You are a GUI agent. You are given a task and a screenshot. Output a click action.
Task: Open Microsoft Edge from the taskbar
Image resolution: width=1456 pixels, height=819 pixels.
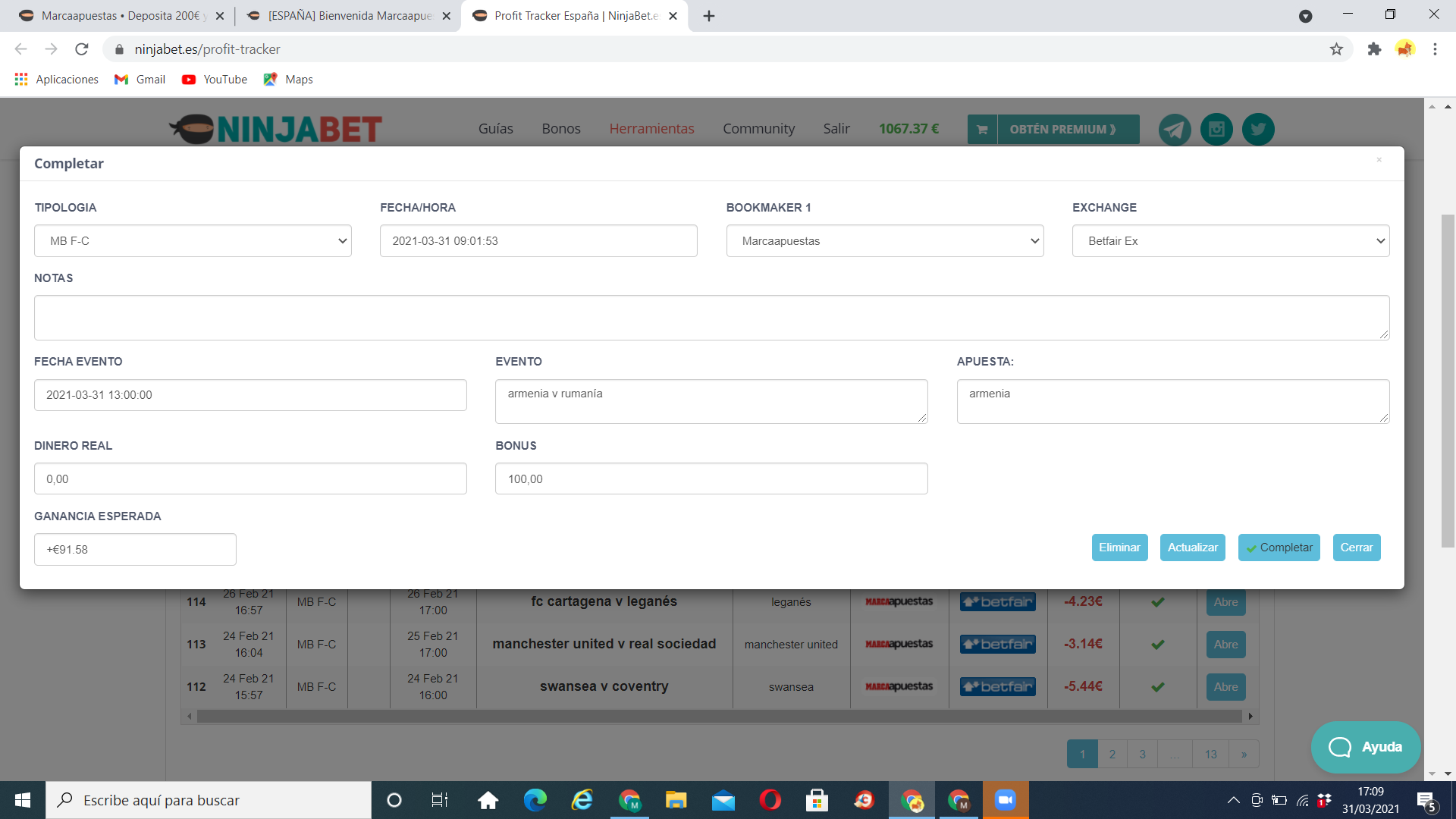tap(535, 800)
